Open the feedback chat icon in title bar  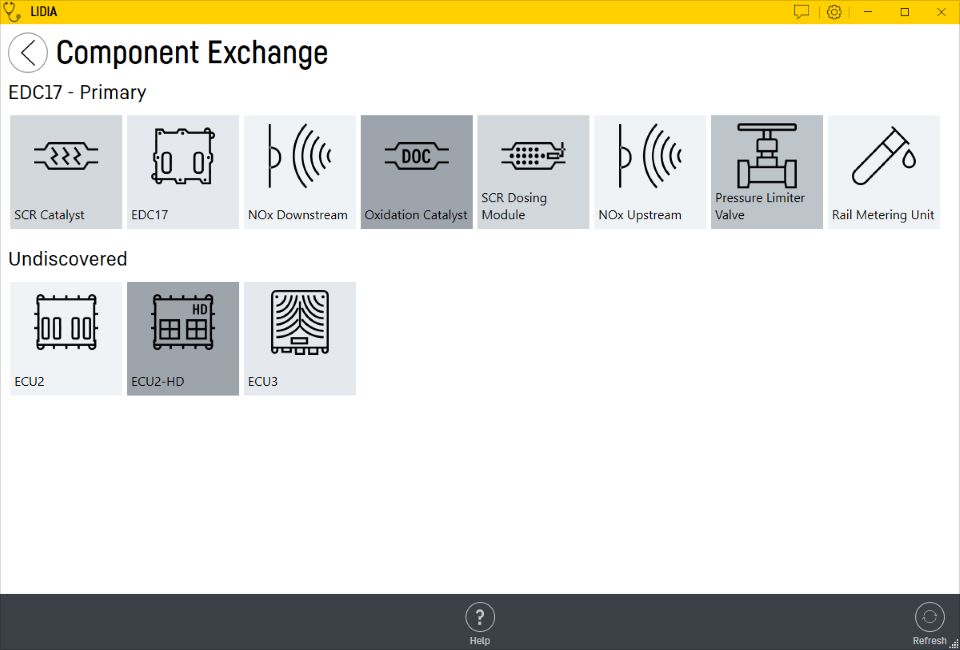(x=801, y=12)
